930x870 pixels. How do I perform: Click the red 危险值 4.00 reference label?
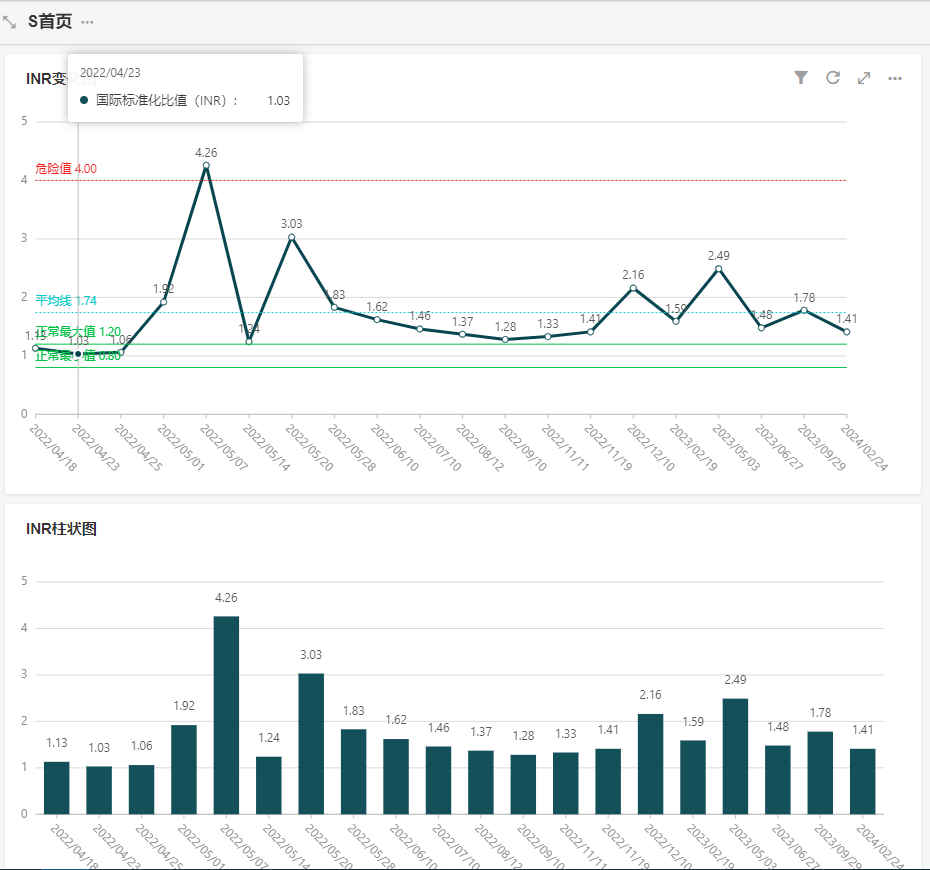(x=66, y=169)
